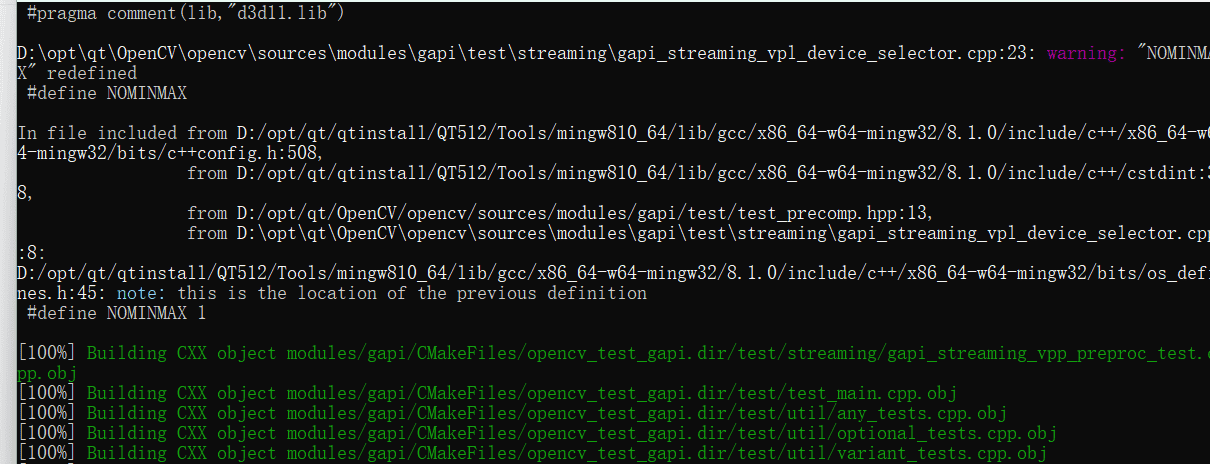Image resolution: width=1210 pixels, height=464 pixels.
Task: Click the "In file included from" text
Action: [112, 133]
